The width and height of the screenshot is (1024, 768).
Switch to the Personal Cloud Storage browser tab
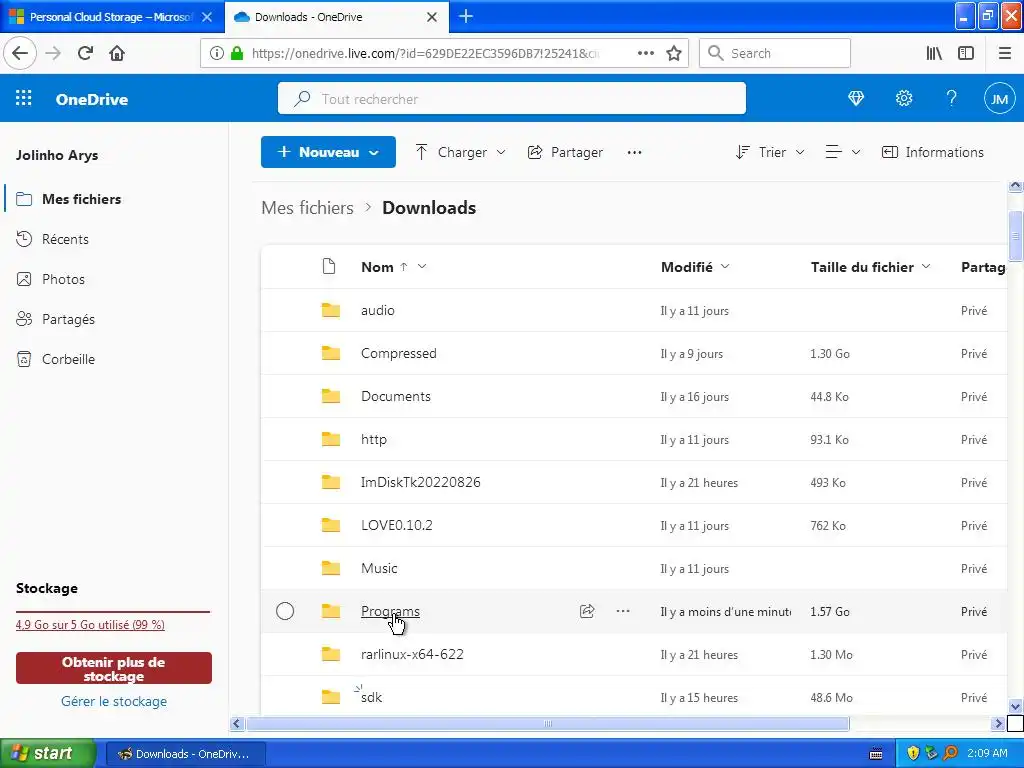[111, 17]
